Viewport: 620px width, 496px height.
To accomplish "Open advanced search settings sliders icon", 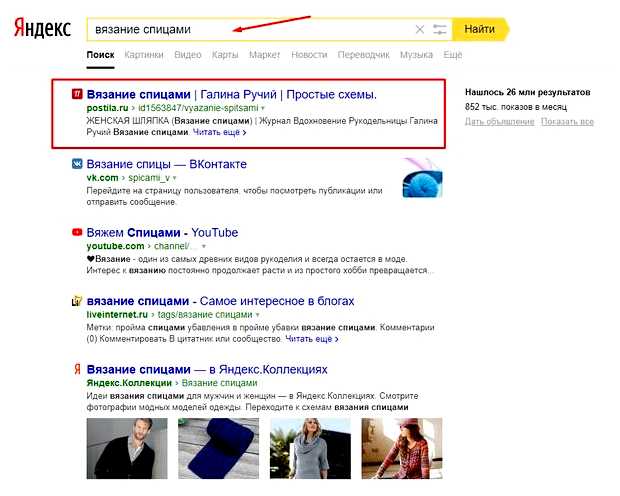I will 439,29.
